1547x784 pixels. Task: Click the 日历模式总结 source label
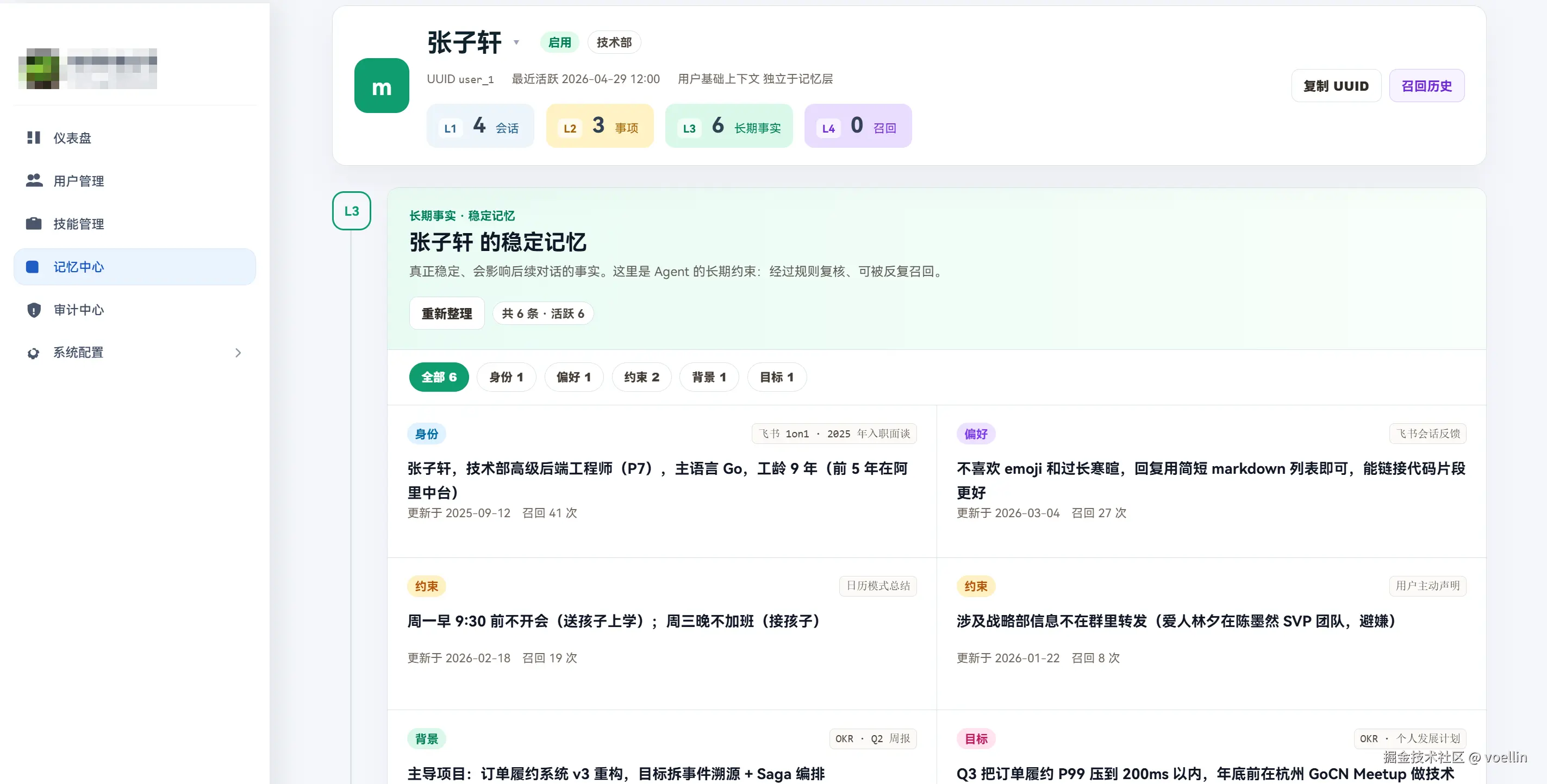click(x=877, y=585)
